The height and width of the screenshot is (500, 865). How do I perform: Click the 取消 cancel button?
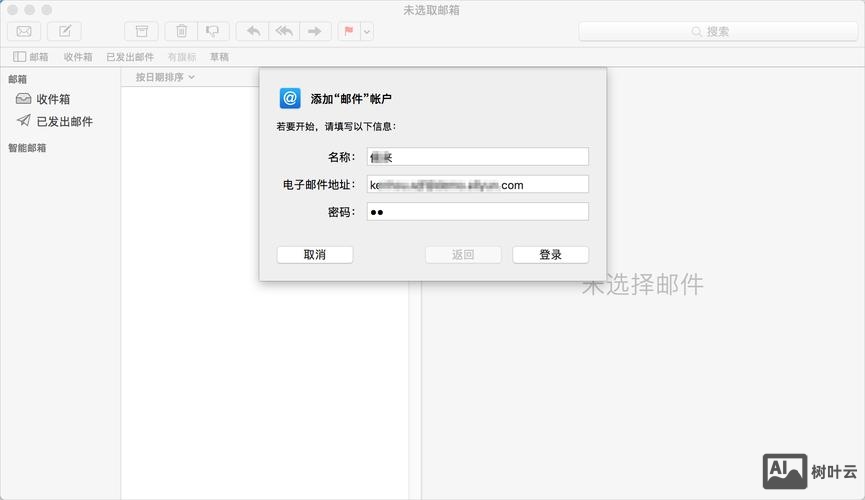[315, 254]
